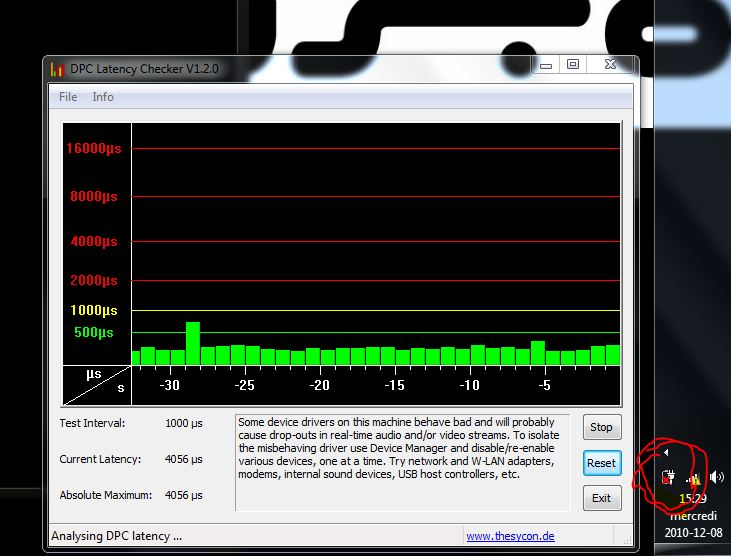Visit the www.thesycon.de link
The image size is (731, 556).
pyautogui.click(x=510, y=536)
